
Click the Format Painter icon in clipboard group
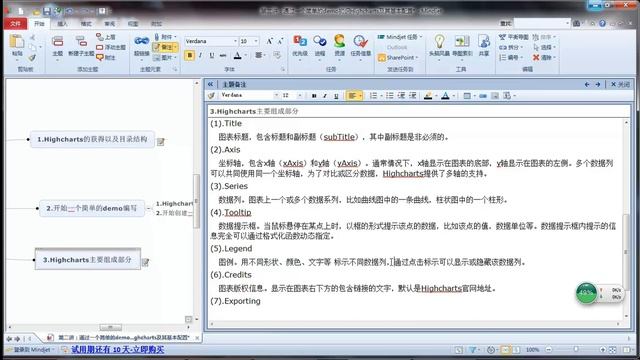pyautogui.click(x=32, y=58)
